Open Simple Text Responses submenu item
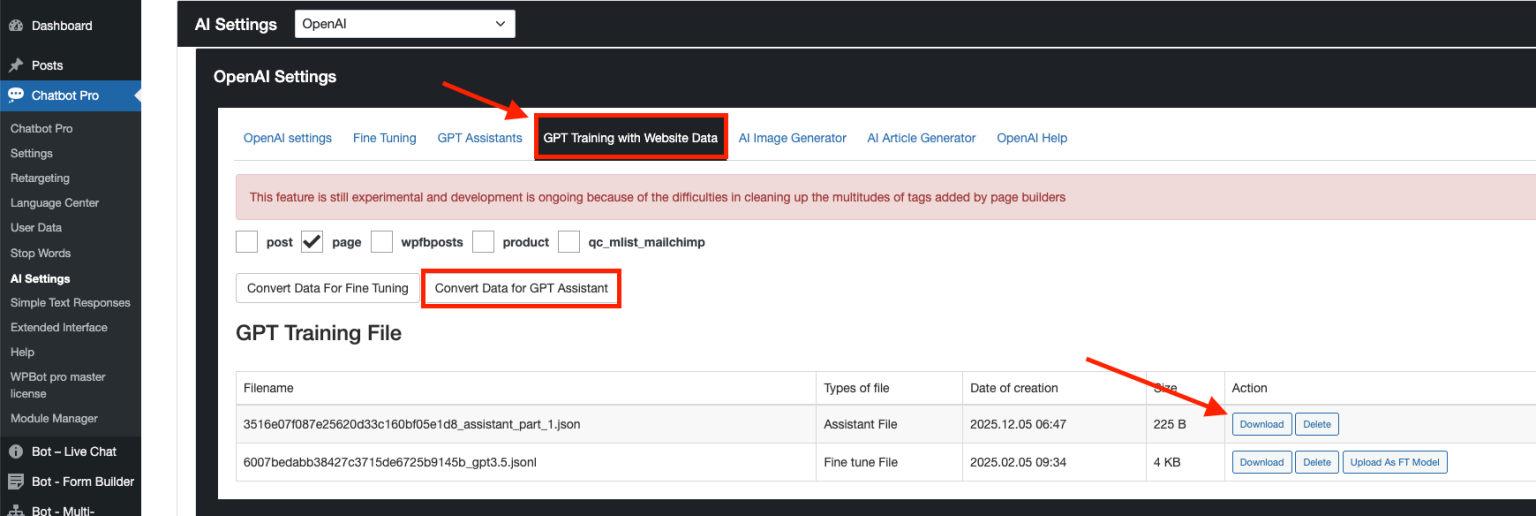 70,303
